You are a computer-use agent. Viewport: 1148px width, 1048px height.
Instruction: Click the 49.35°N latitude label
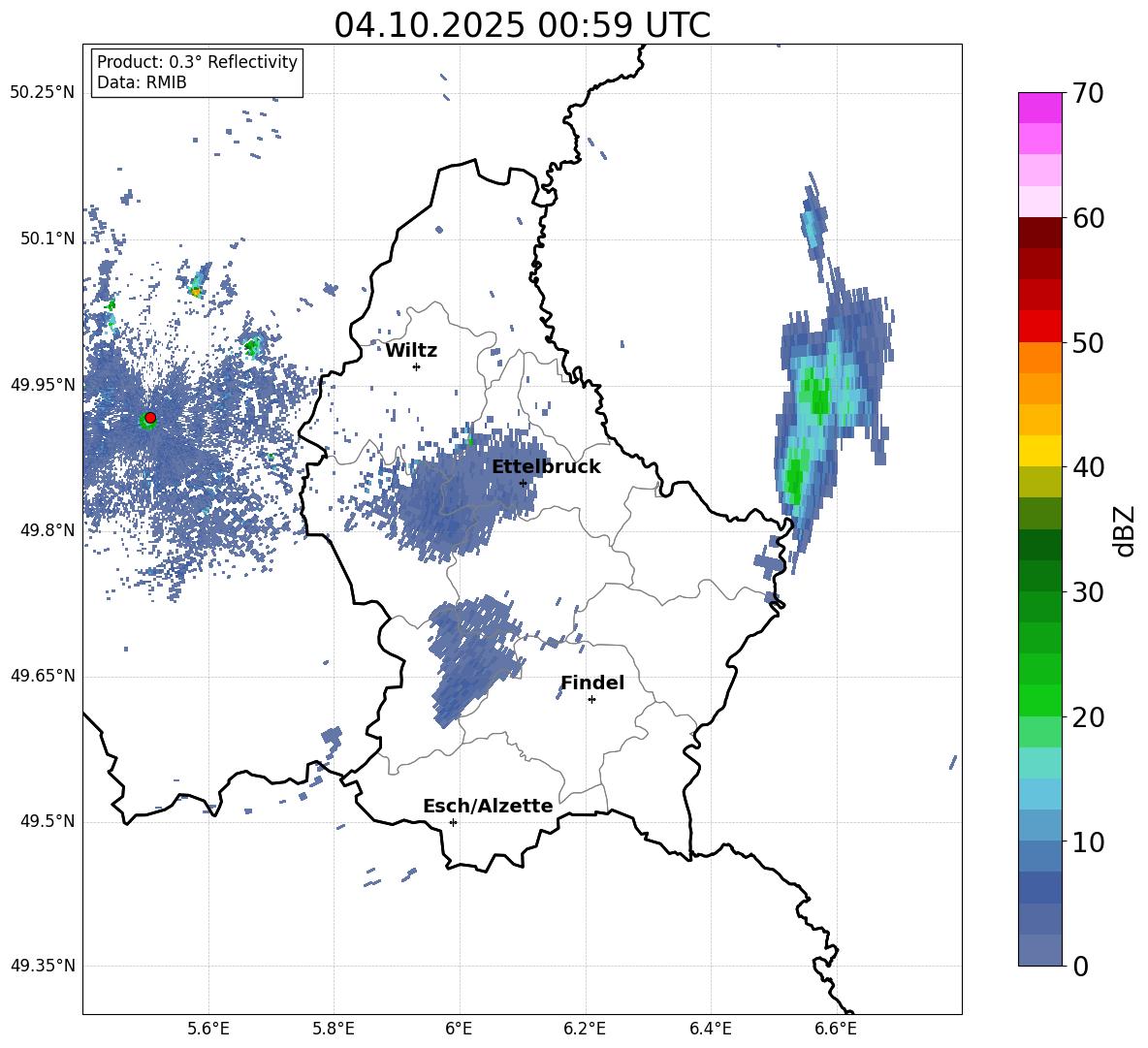[43, 966]
